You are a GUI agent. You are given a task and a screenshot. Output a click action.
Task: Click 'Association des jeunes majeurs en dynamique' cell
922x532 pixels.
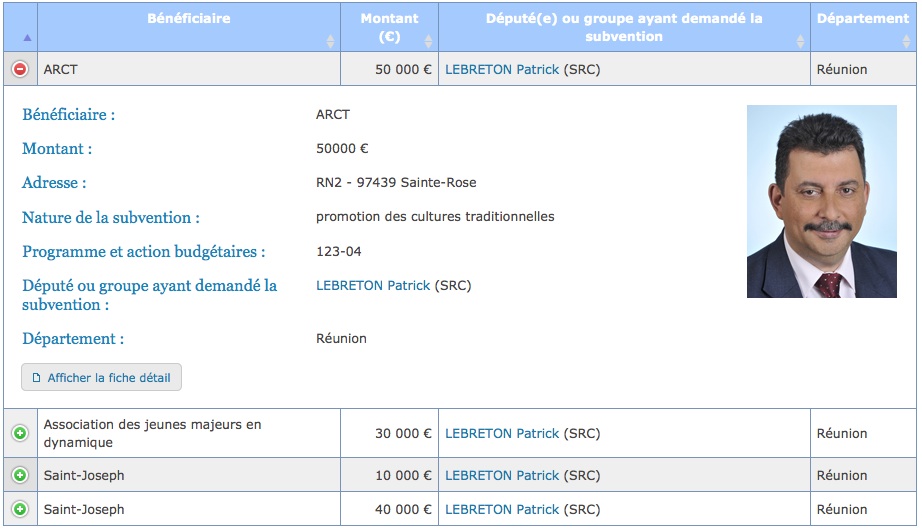[x=189, y=433]
